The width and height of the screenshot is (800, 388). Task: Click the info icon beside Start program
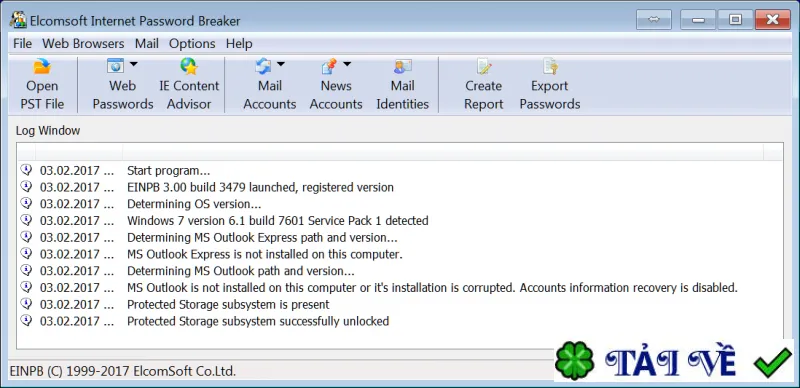click(26, 169)
